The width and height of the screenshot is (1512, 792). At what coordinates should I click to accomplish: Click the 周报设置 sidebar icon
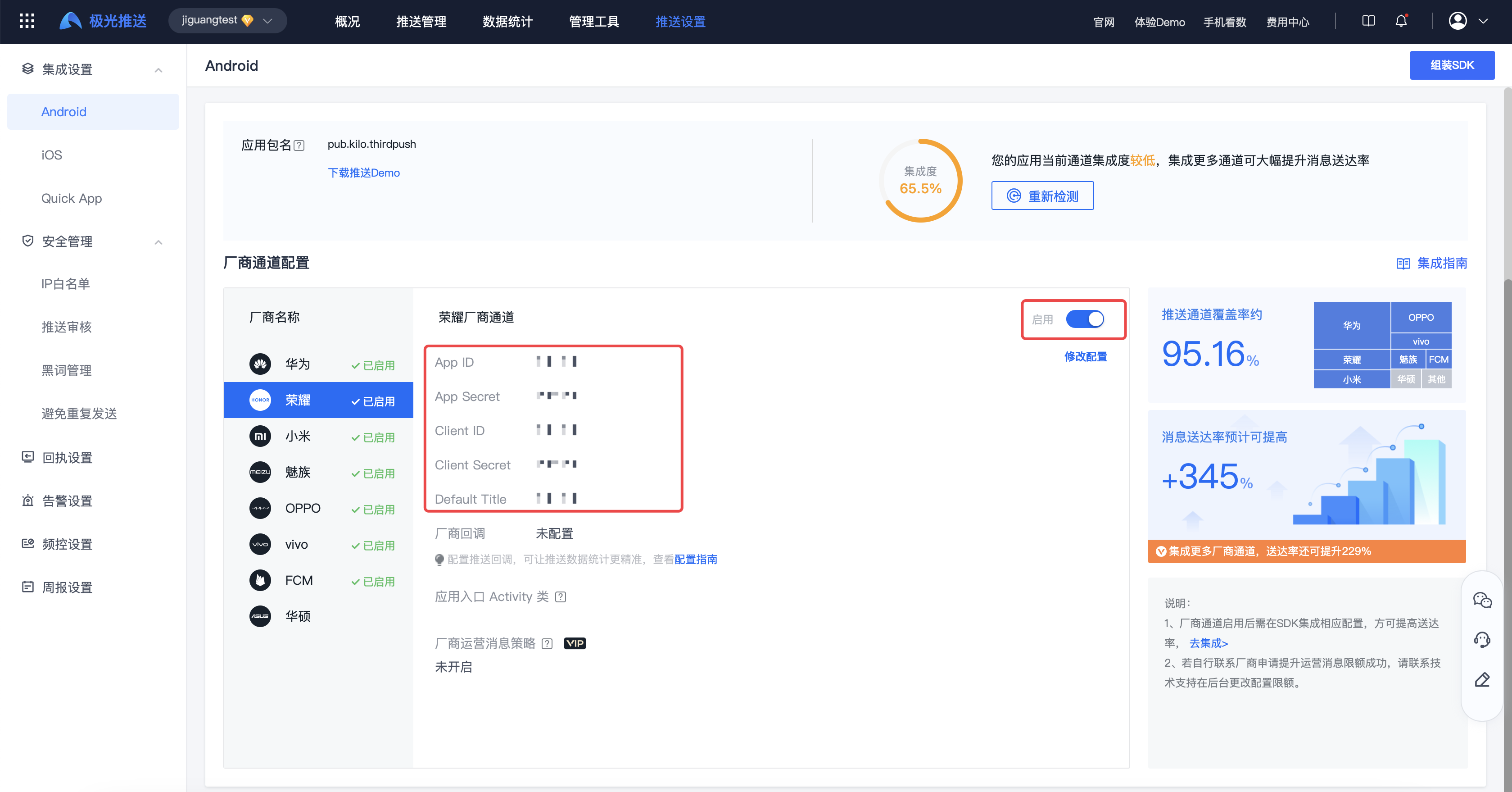tap(27, 587)
